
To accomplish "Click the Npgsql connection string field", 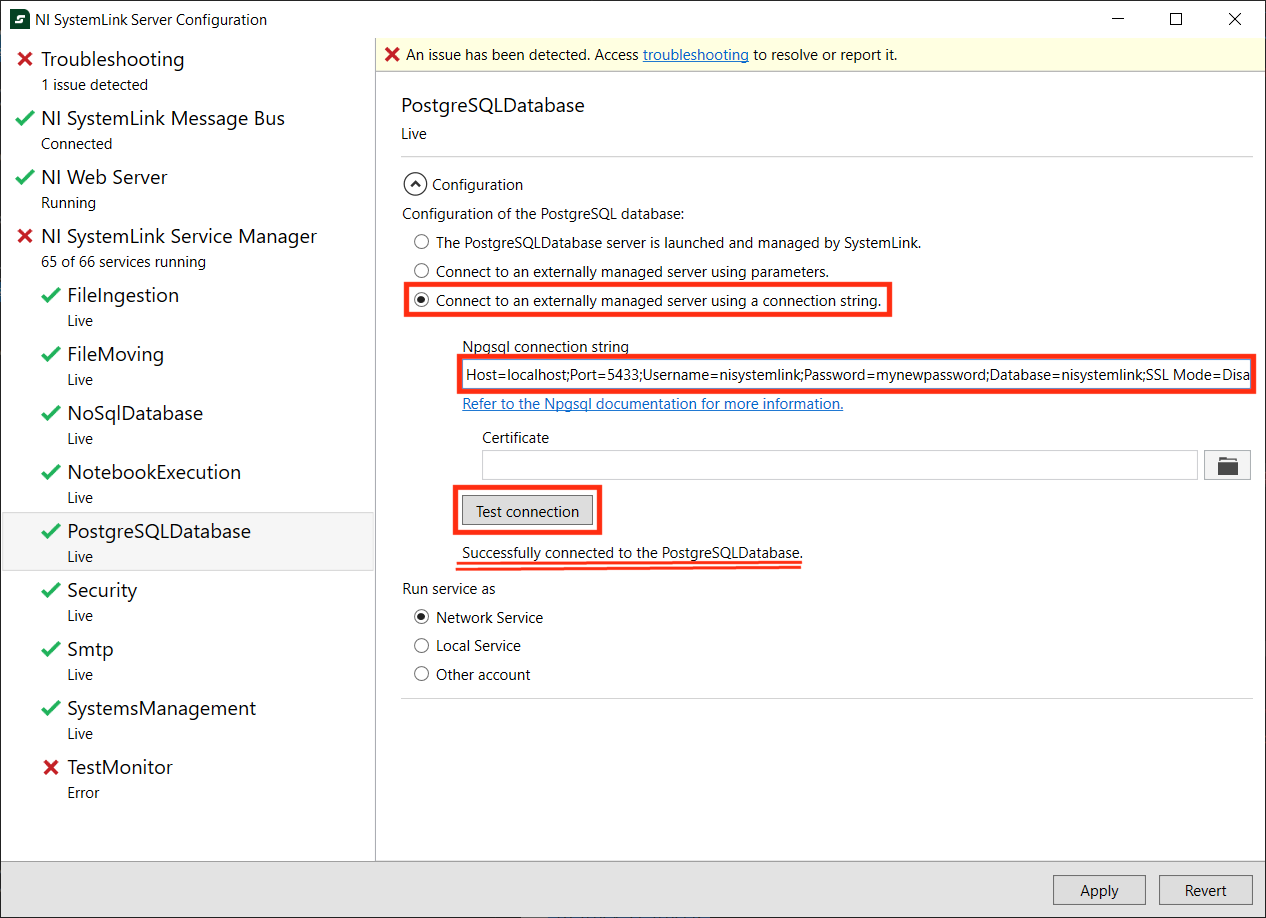I will 857,375.
